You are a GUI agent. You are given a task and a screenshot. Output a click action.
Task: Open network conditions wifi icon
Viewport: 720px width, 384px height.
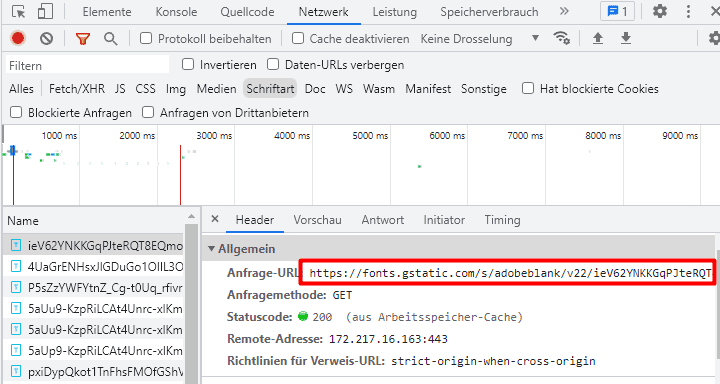[x=562, y=38]
